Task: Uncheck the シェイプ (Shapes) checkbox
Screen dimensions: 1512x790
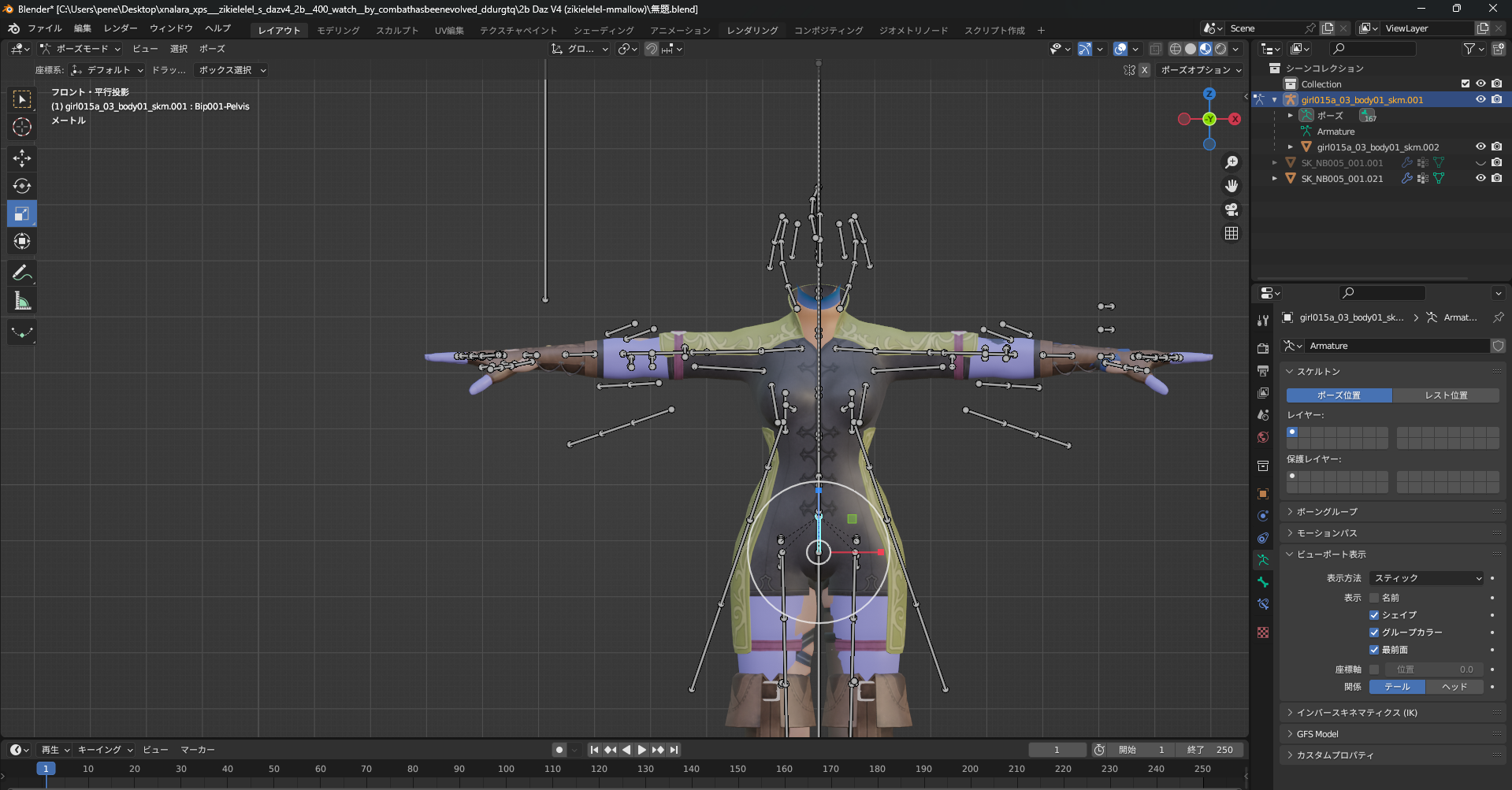Action: pos(1374,615)
